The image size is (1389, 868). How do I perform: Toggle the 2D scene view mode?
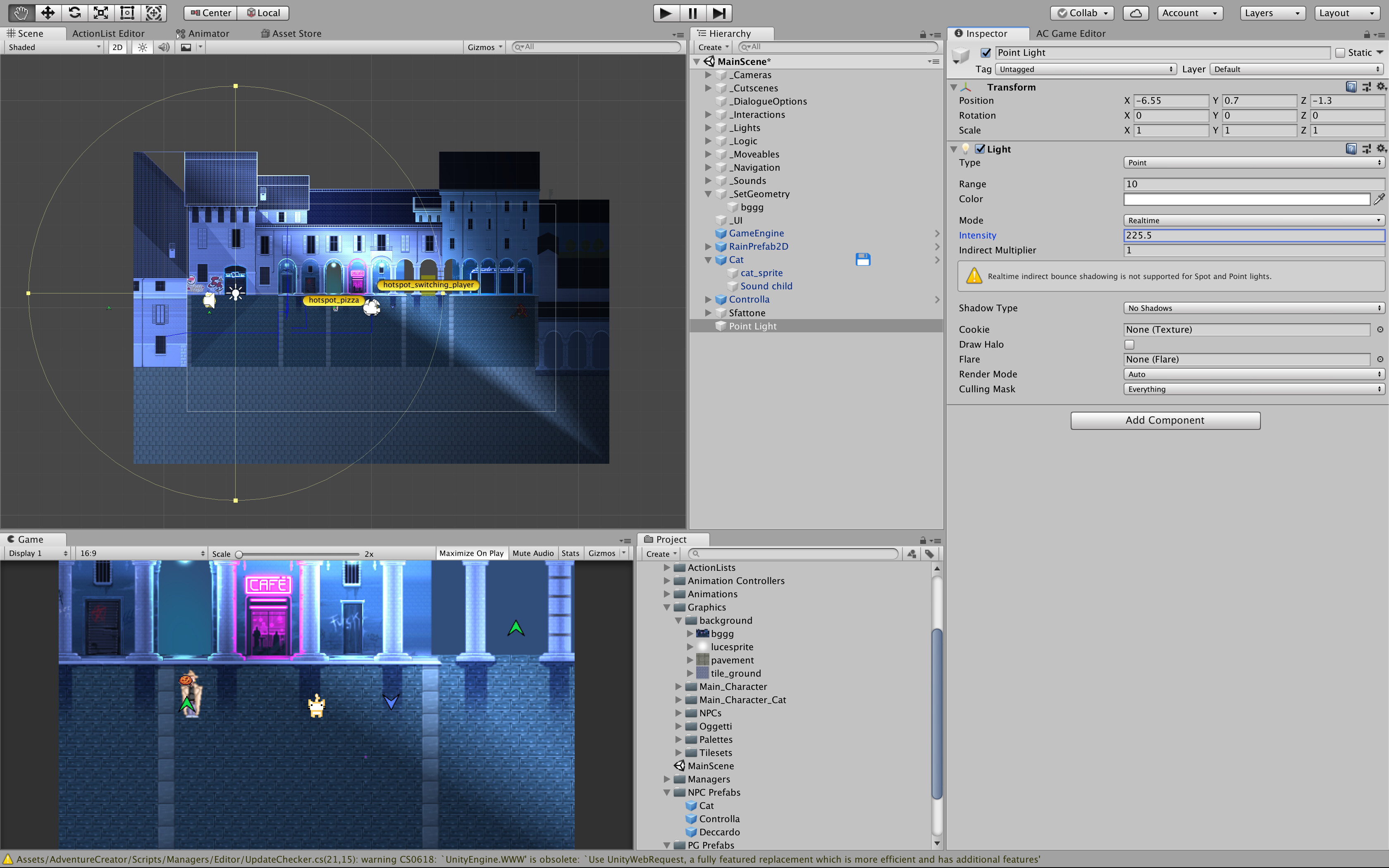coord(117,47)
